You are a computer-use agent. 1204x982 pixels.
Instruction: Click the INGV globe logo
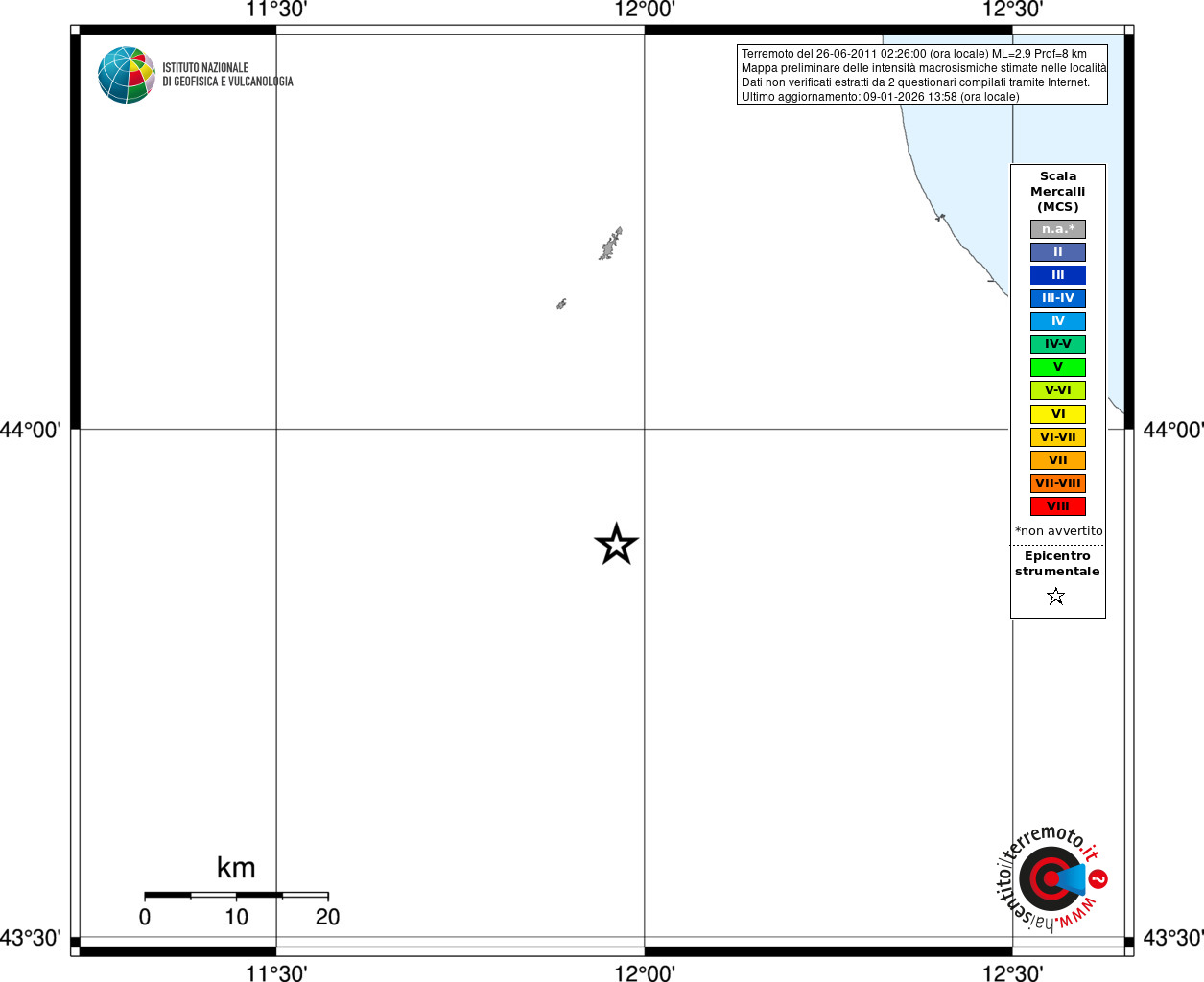point(127,75)
